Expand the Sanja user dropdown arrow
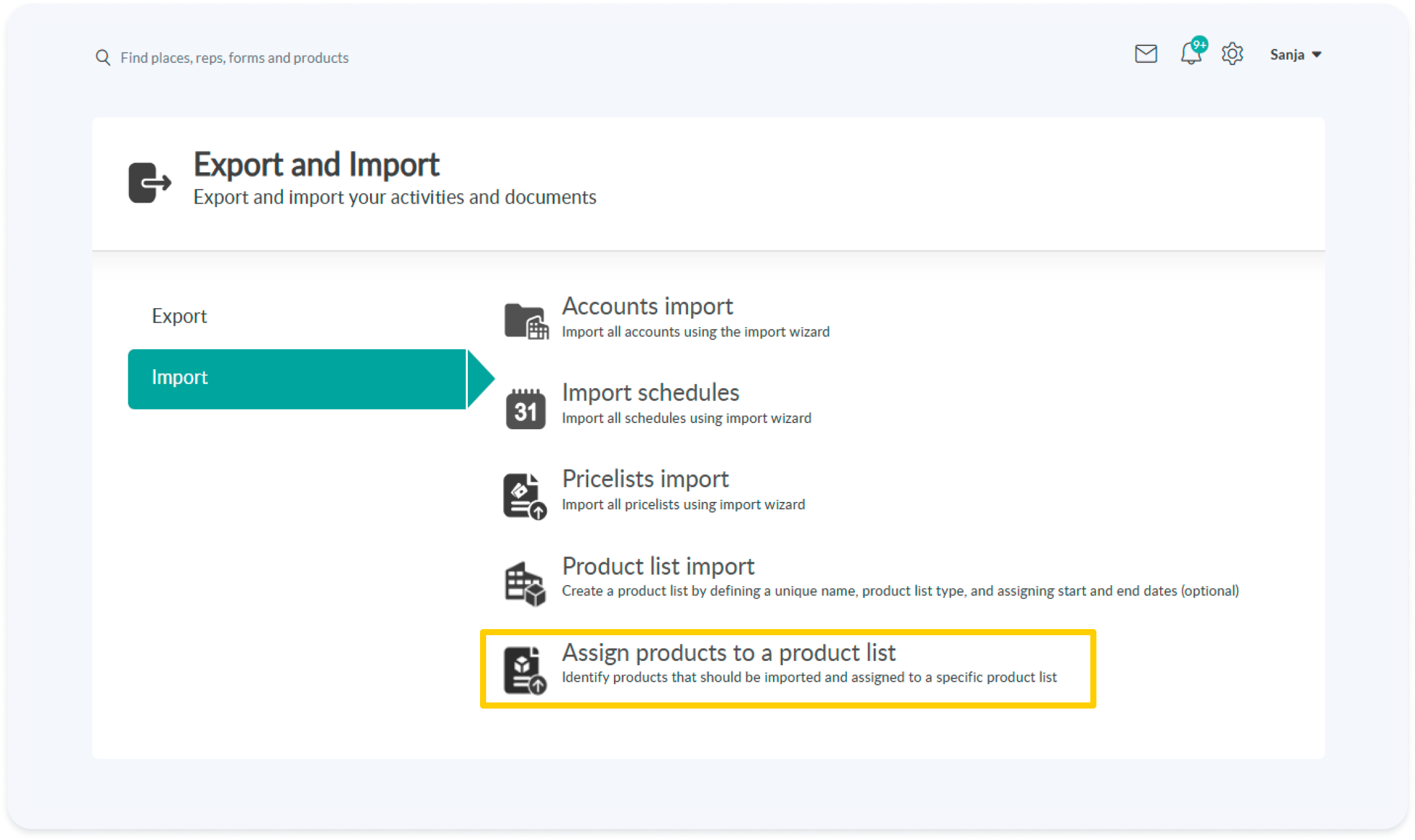 click(x=1317, y=55)
